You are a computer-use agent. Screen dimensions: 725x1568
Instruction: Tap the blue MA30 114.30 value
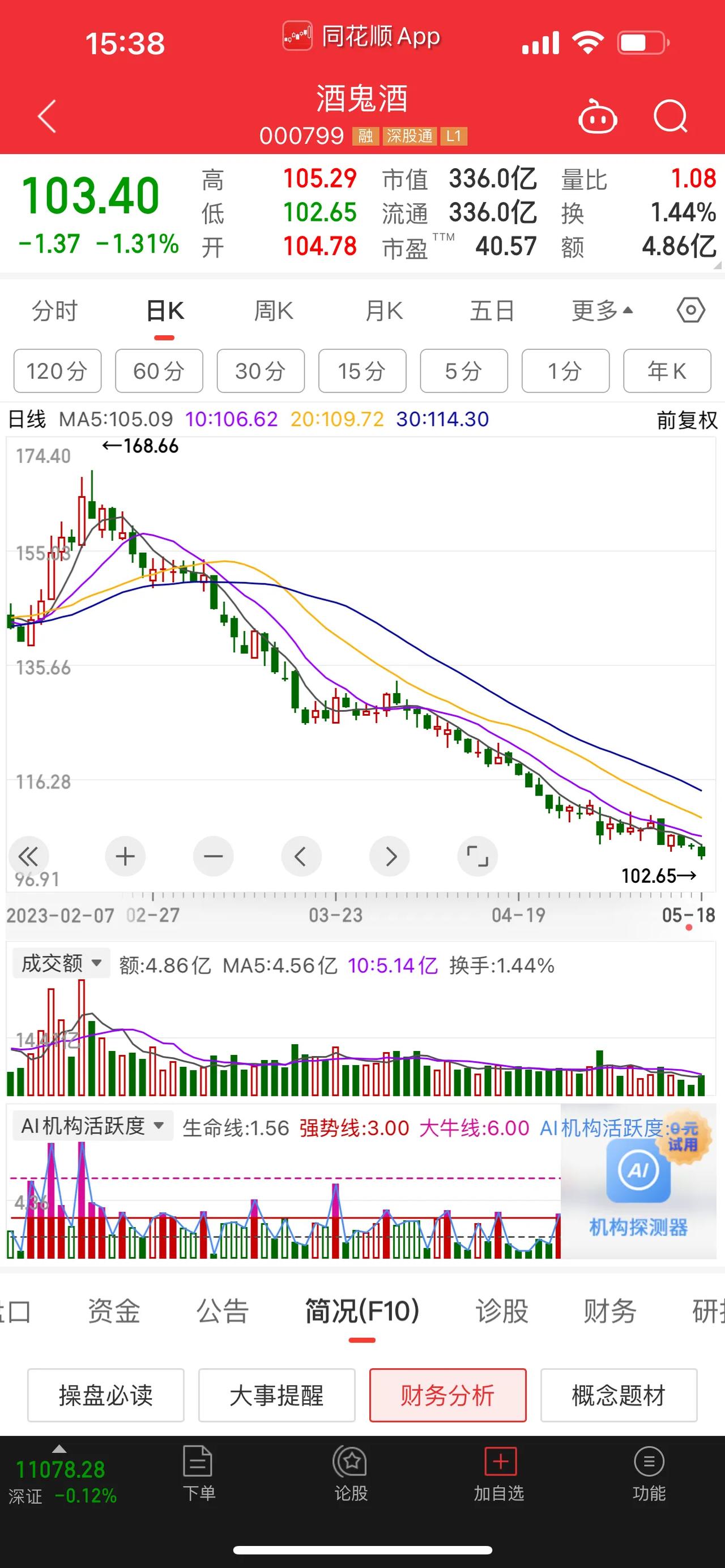click(442, 420)
